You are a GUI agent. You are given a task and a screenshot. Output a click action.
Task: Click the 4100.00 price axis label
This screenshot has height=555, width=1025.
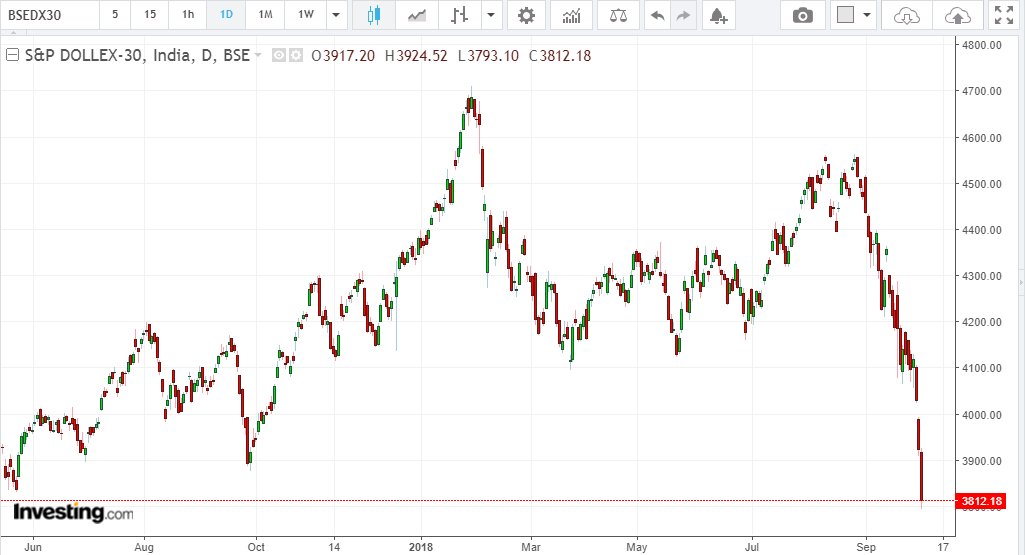coord(981,368)
